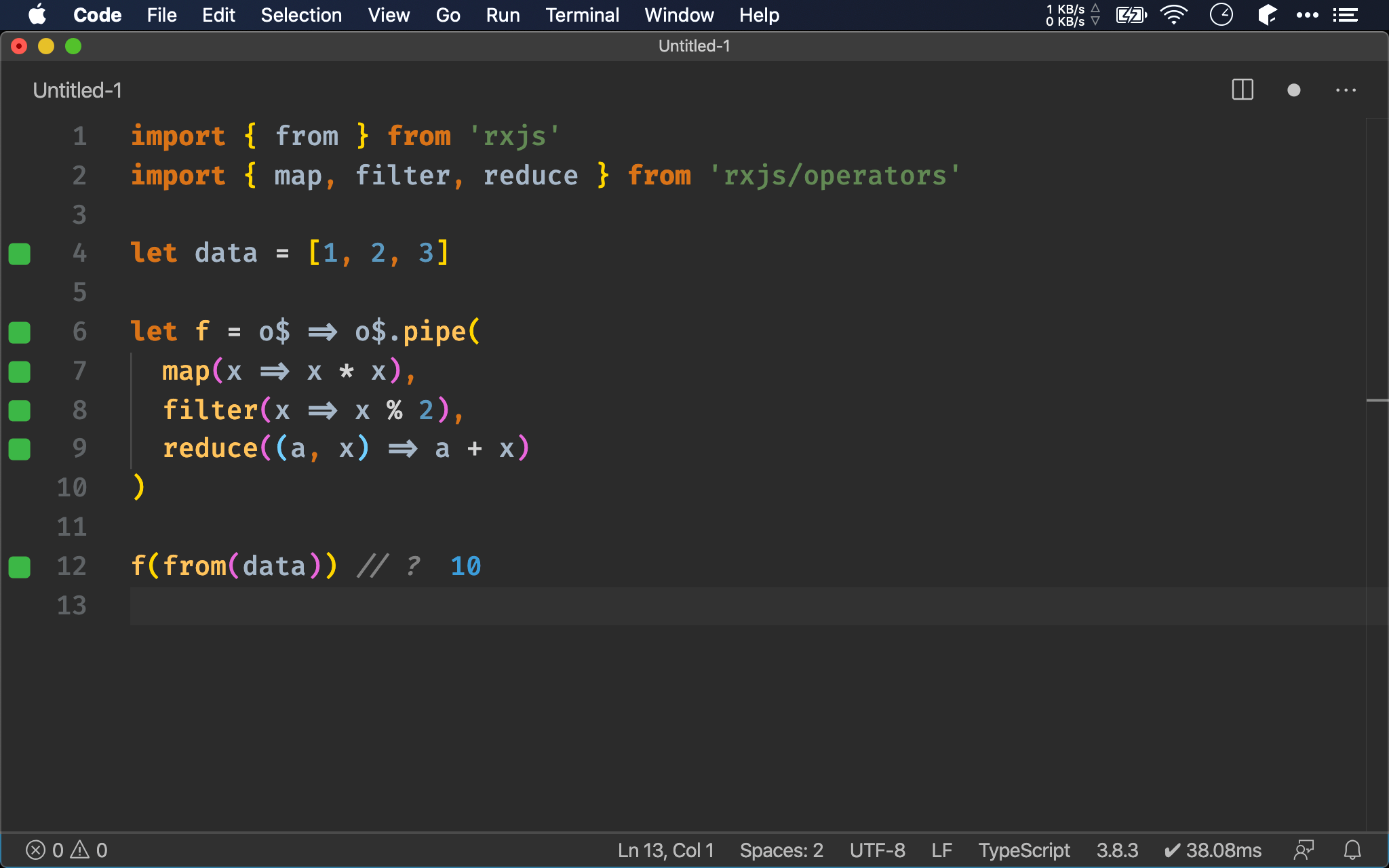Open the Code application menu
This screenshot has width=1389, height=868.
97,15
